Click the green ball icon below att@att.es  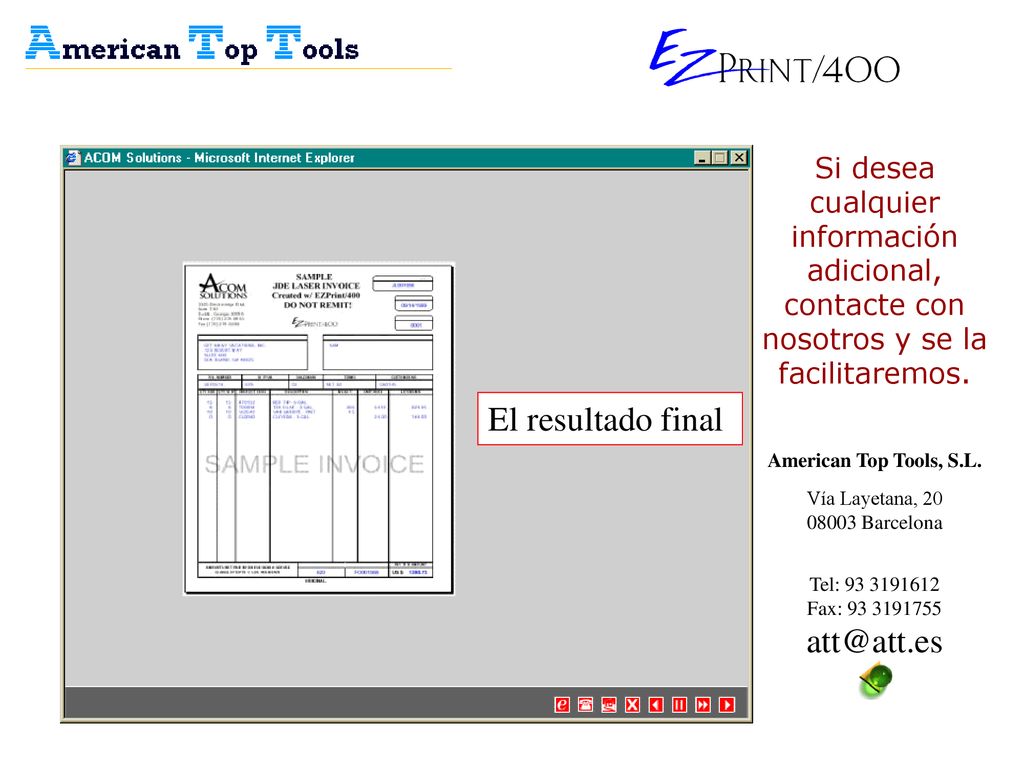(876, 680)
